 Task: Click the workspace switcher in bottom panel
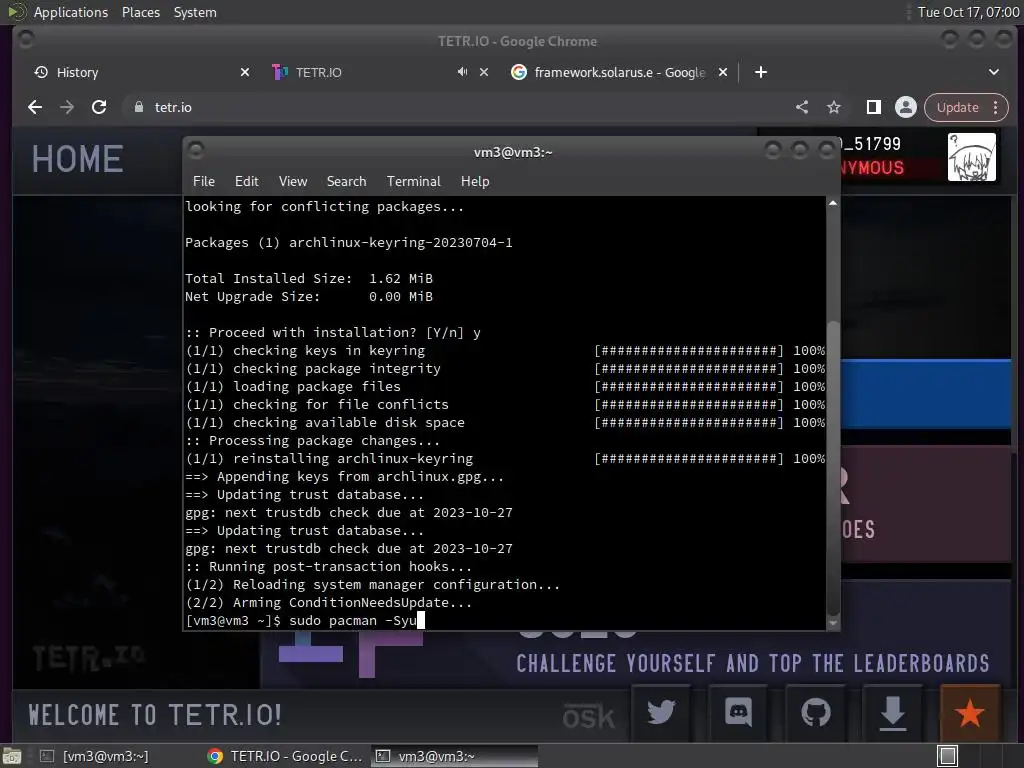tap(948, 756)
